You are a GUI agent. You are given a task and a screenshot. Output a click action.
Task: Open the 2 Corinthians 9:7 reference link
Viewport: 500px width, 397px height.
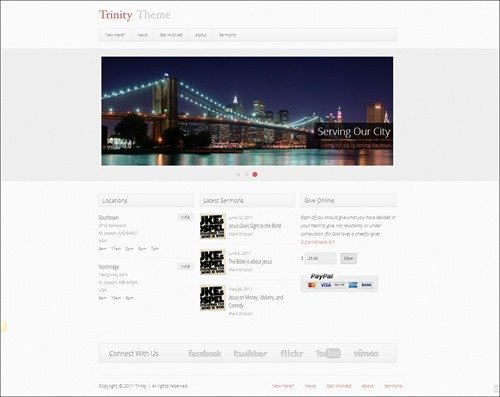pos(317,242)
